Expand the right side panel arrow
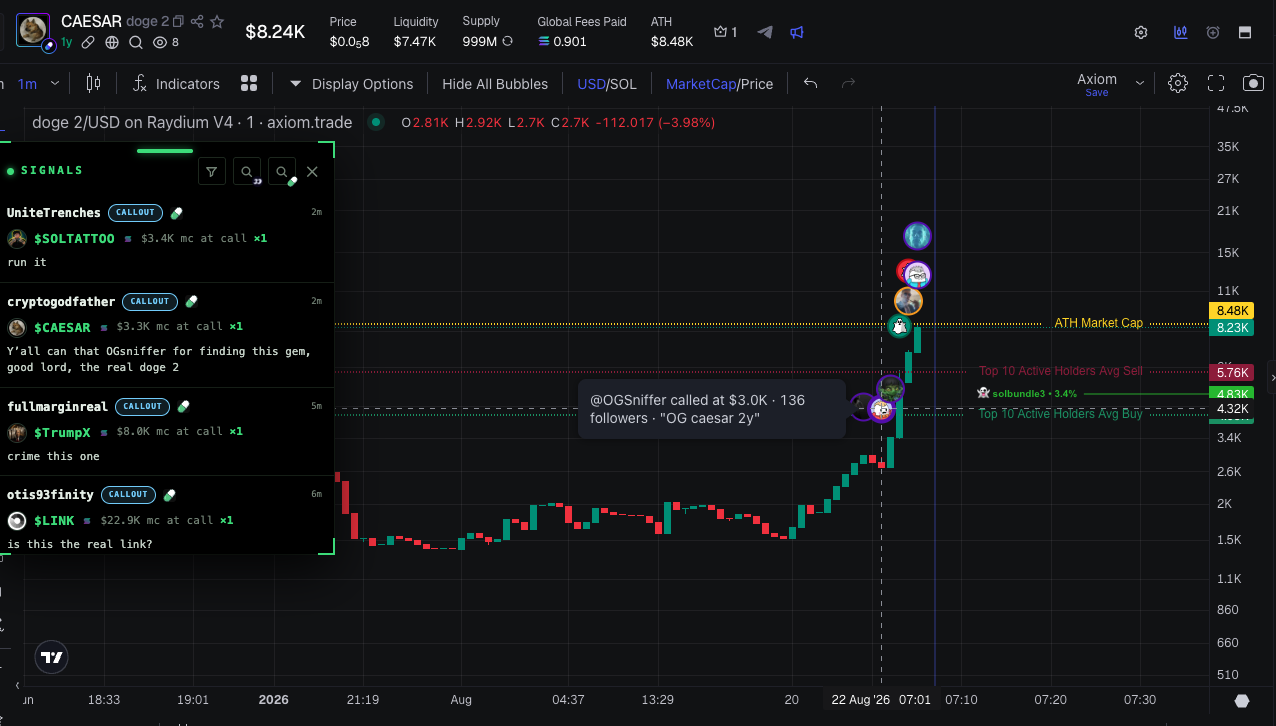The image size is (1276, 726). tap(1272, 378)
